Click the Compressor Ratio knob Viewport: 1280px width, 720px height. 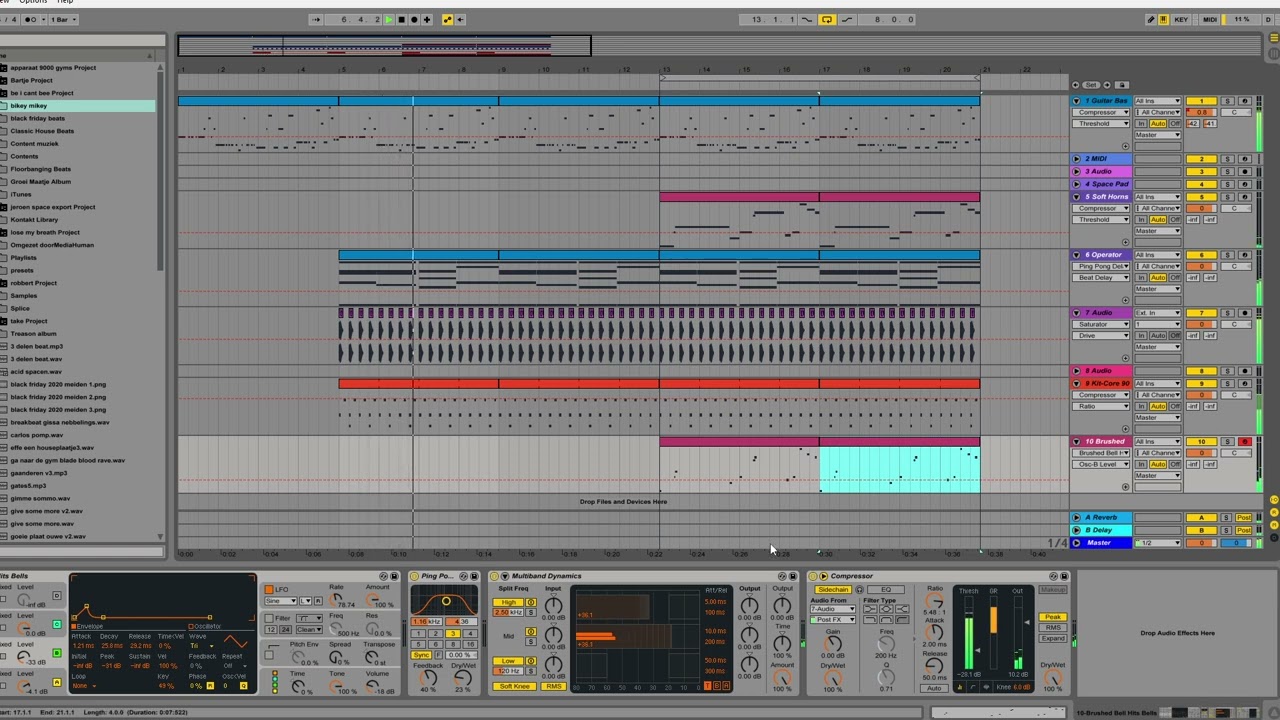point(934,601)
